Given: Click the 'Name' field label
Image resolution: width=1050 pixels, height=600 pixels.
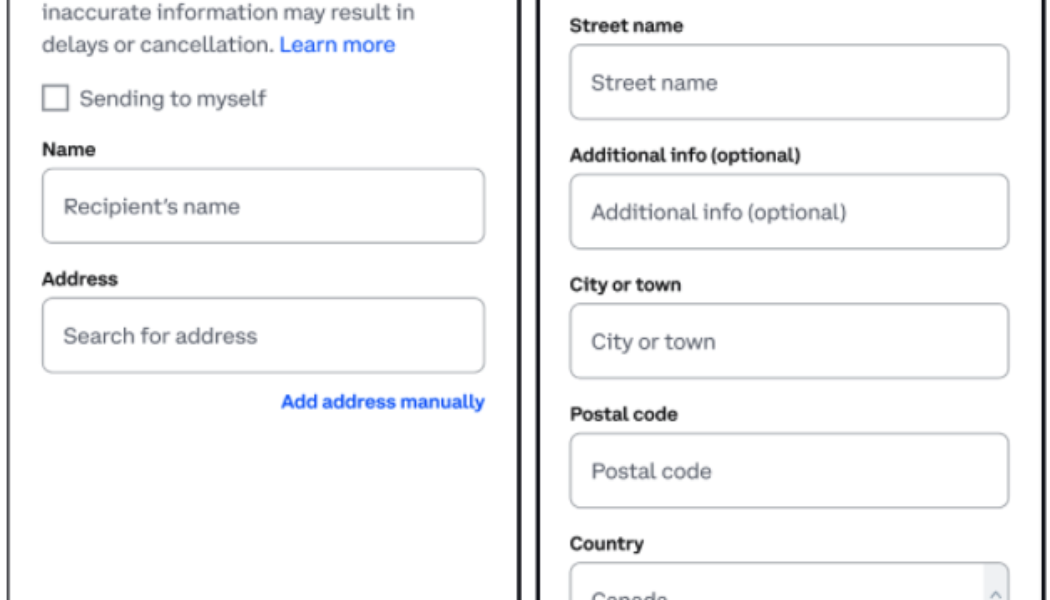Looking at the screenshot, I should click(x=69, y=150).
